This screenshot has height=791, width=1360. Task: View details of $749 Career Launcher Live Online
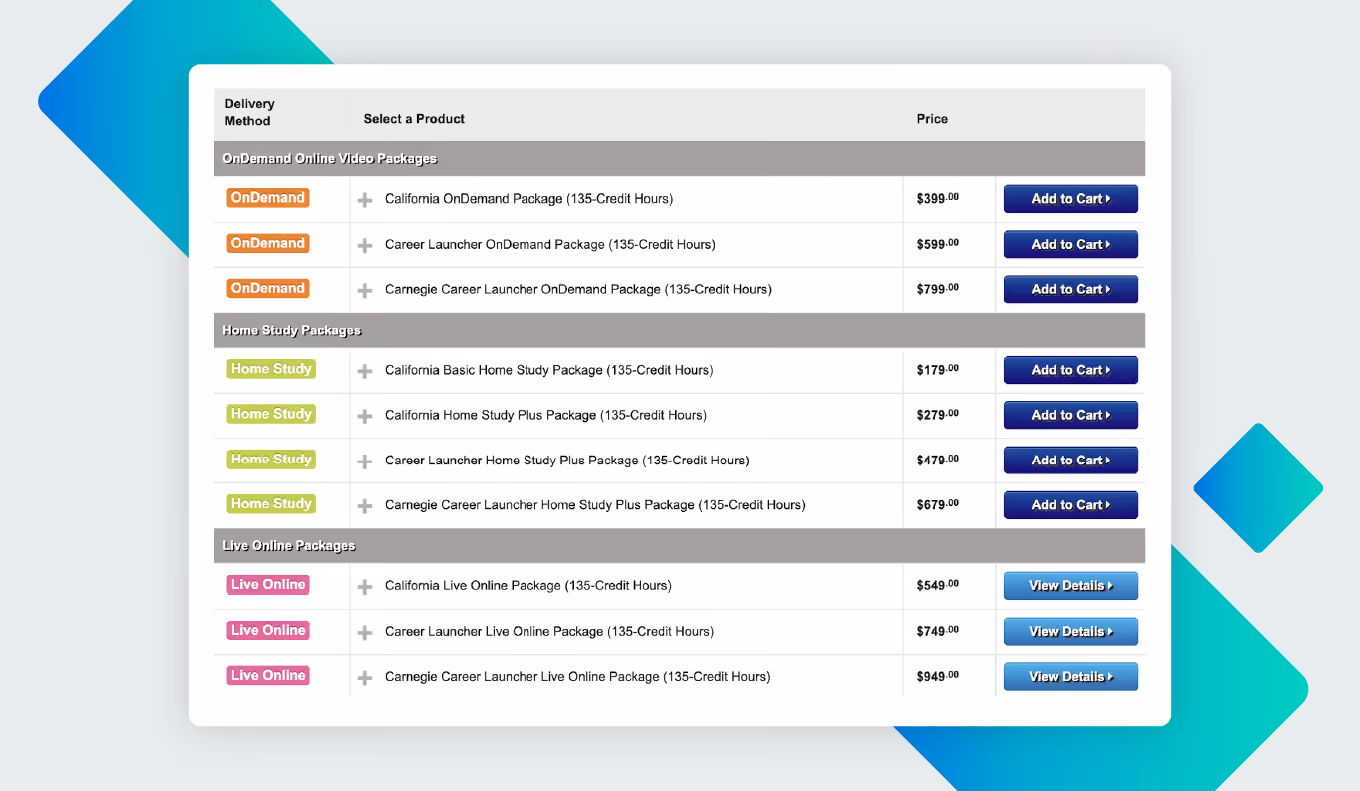point(1071,632)
